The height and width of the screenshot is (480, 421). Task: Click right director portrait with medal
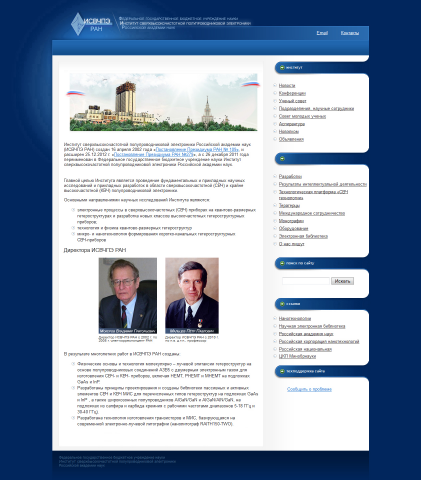(x=192, y=296)
